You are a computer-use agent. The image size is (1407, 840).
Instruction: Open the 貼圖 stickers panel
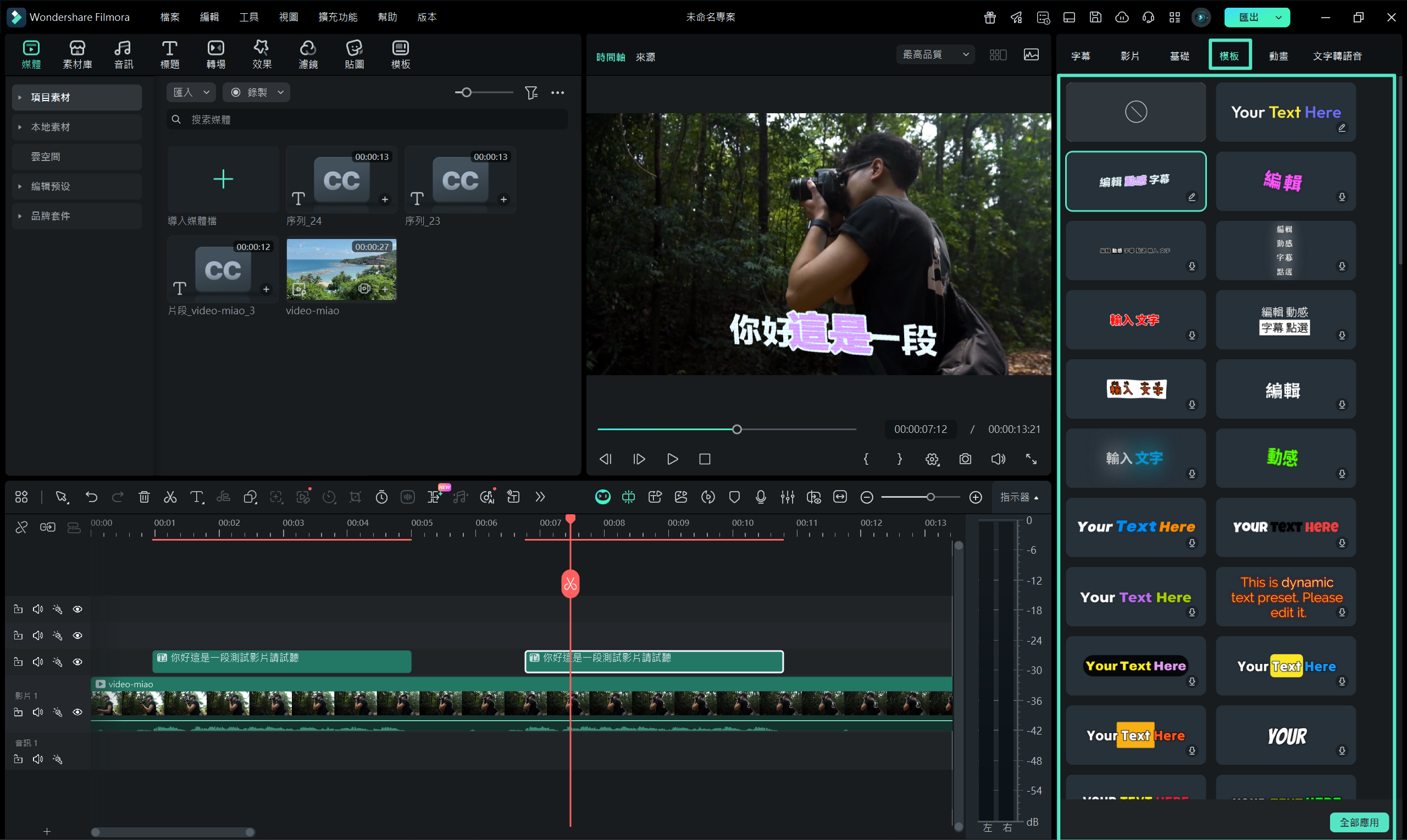(x=354, y=54)
